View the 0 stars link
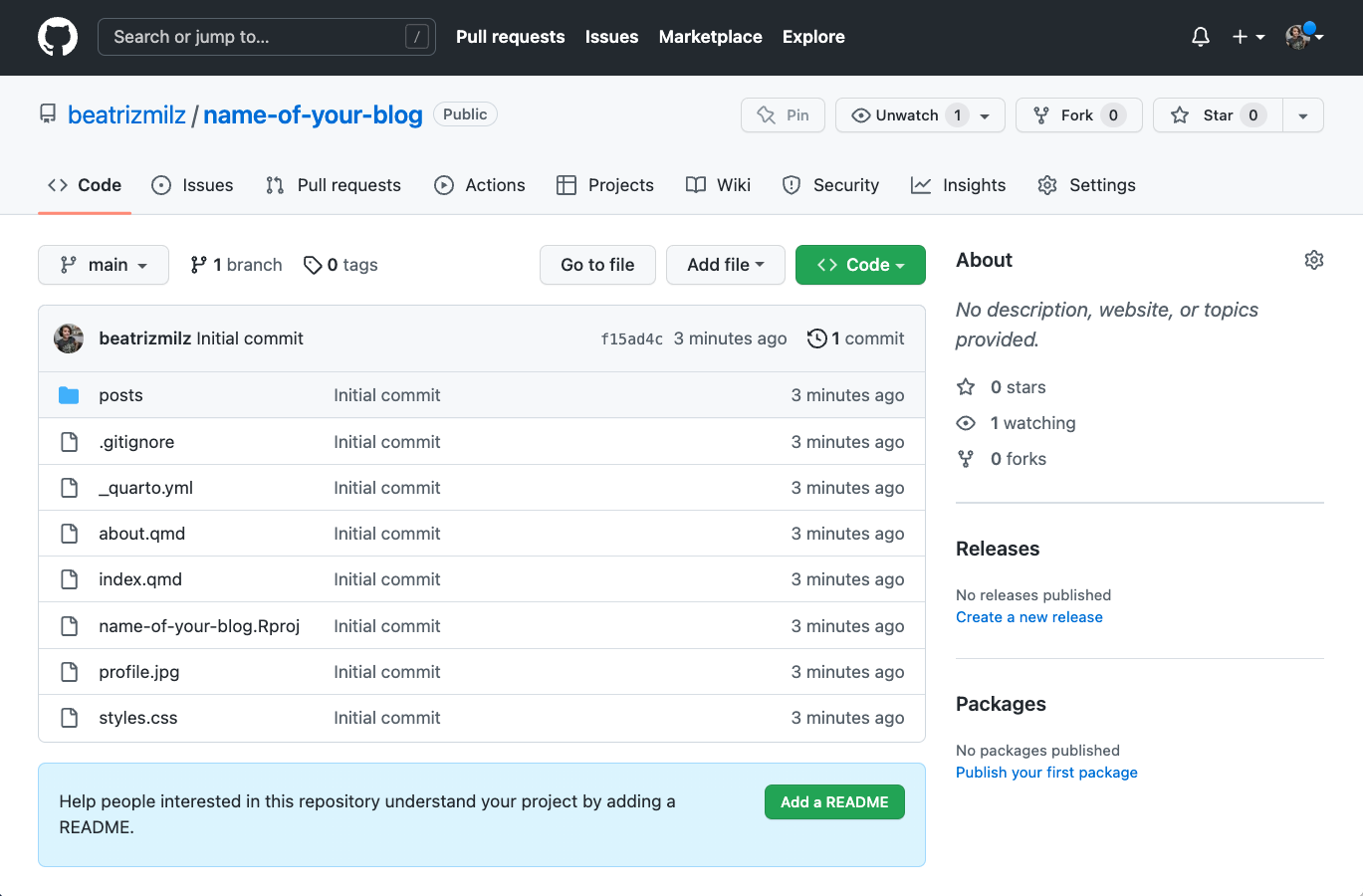Viewport: 1363px width, 896px height. click(x=1001, y=387)
